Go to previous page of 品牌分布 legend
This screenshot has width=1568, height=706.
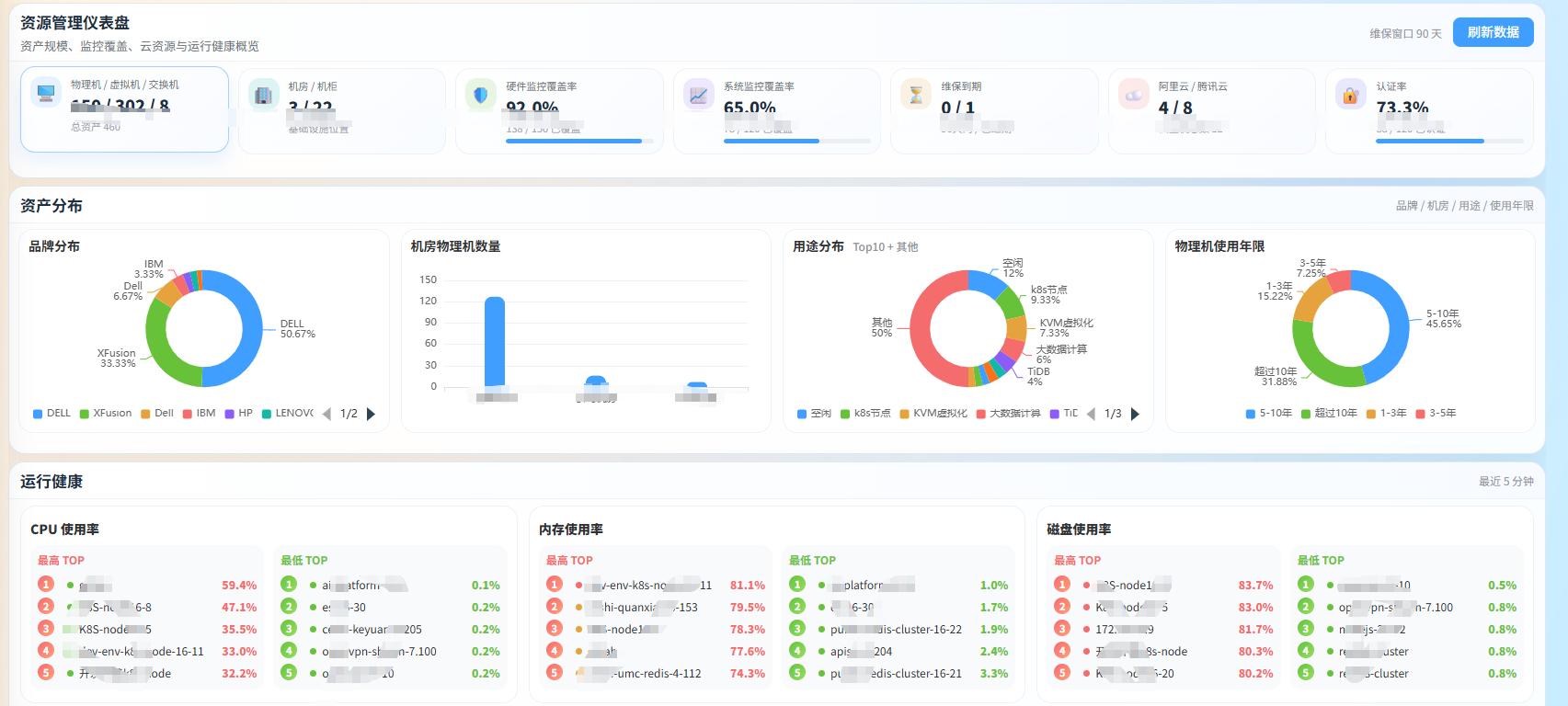326,414
